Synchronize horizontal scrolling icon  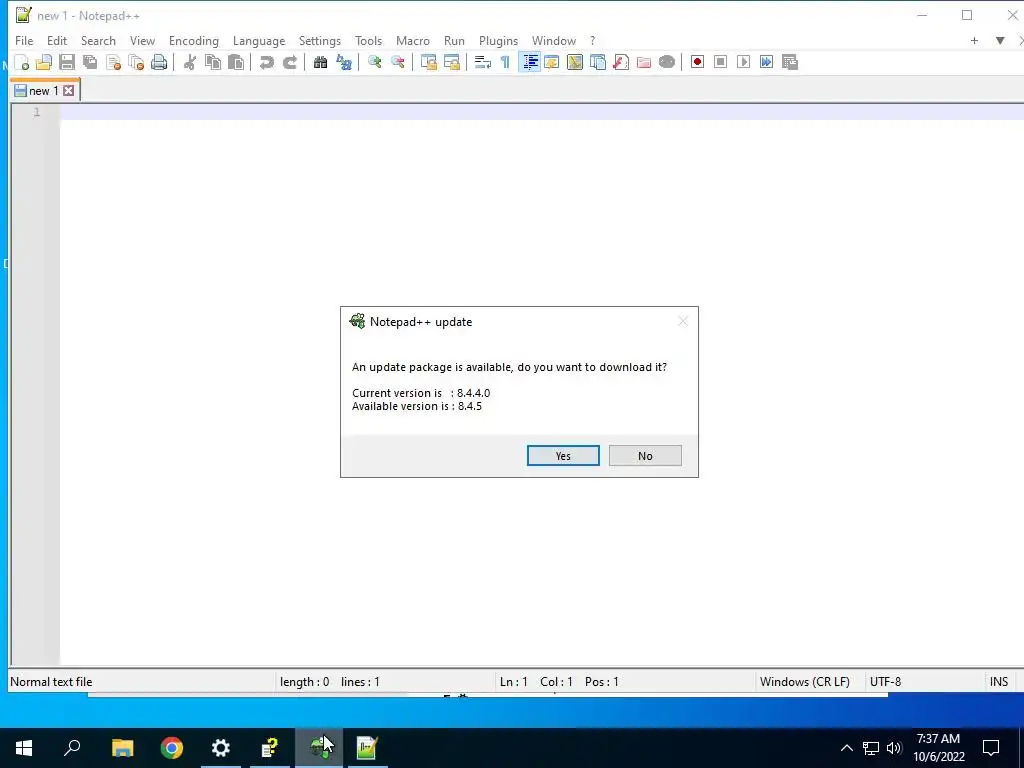coord(451,63)
